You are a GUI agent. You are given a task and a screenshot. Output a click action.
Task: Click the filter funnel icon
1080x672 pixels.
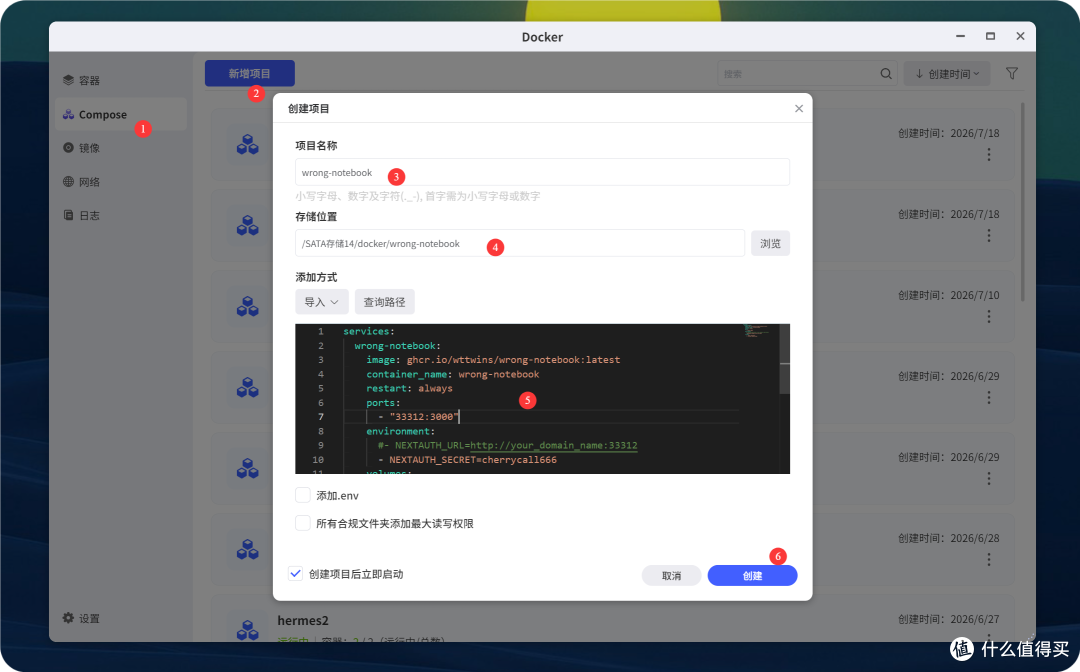point(1012,74)
